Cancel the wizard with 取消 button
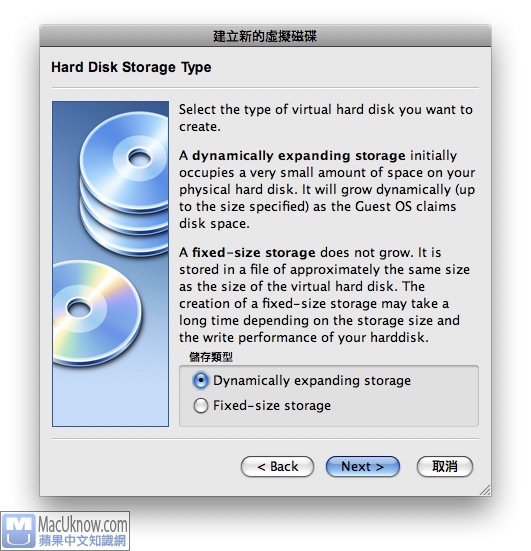This screenshot has height=551, width=531. tap(445, 467)
